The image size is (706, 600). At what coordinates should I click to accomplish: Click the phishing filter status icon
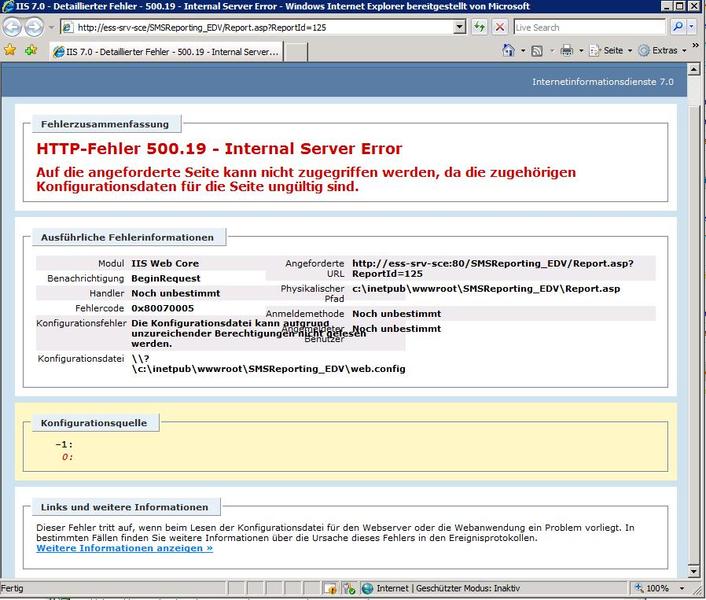coord(349,588)
